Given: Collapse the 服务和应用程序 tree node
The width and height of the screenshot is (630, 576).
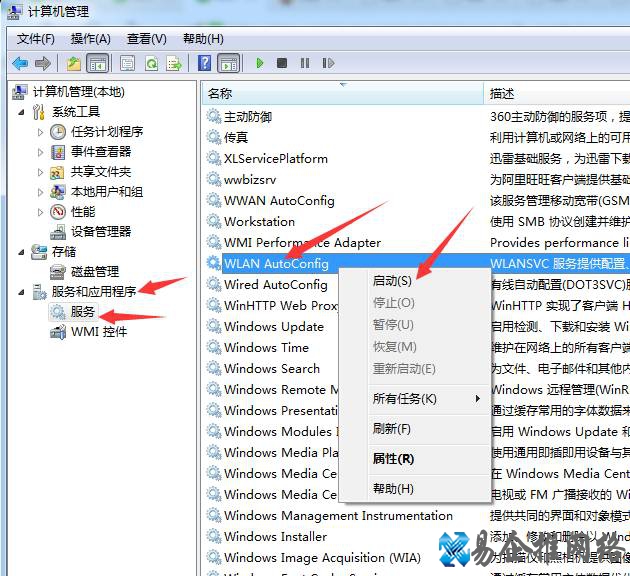Looking at the screenshot, I should (22, 292).
